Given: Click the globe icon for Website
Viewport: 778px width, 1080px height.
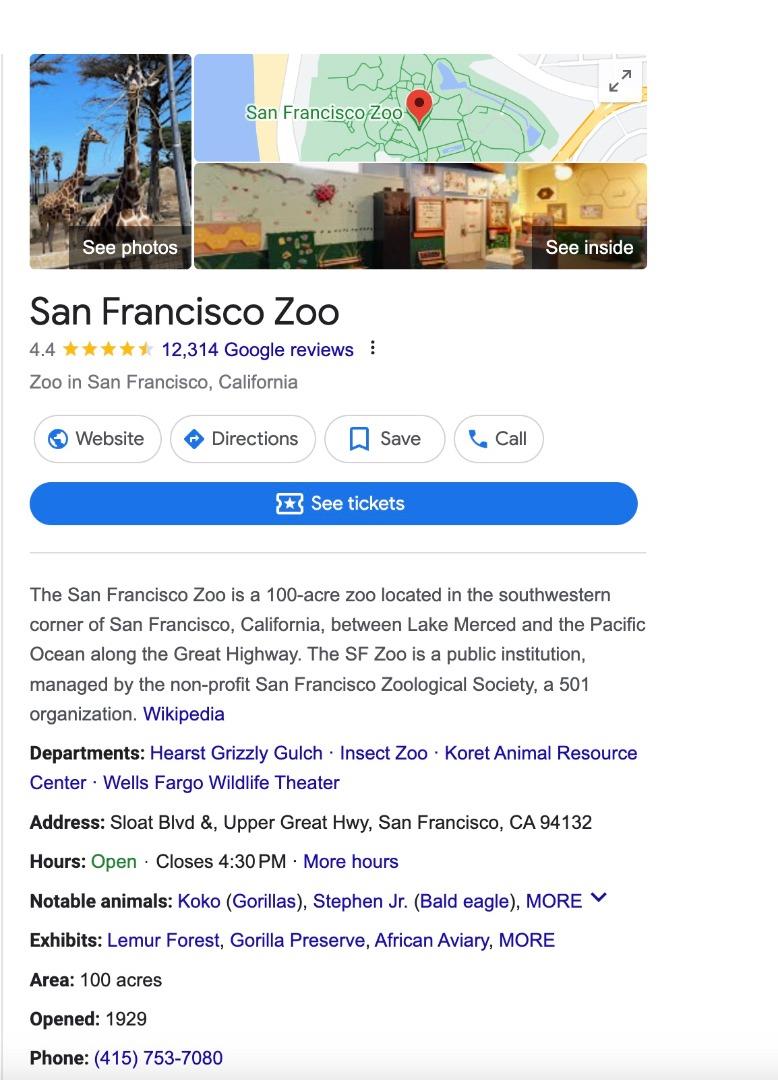Looking at the screenshot, I should coord(58,439).
